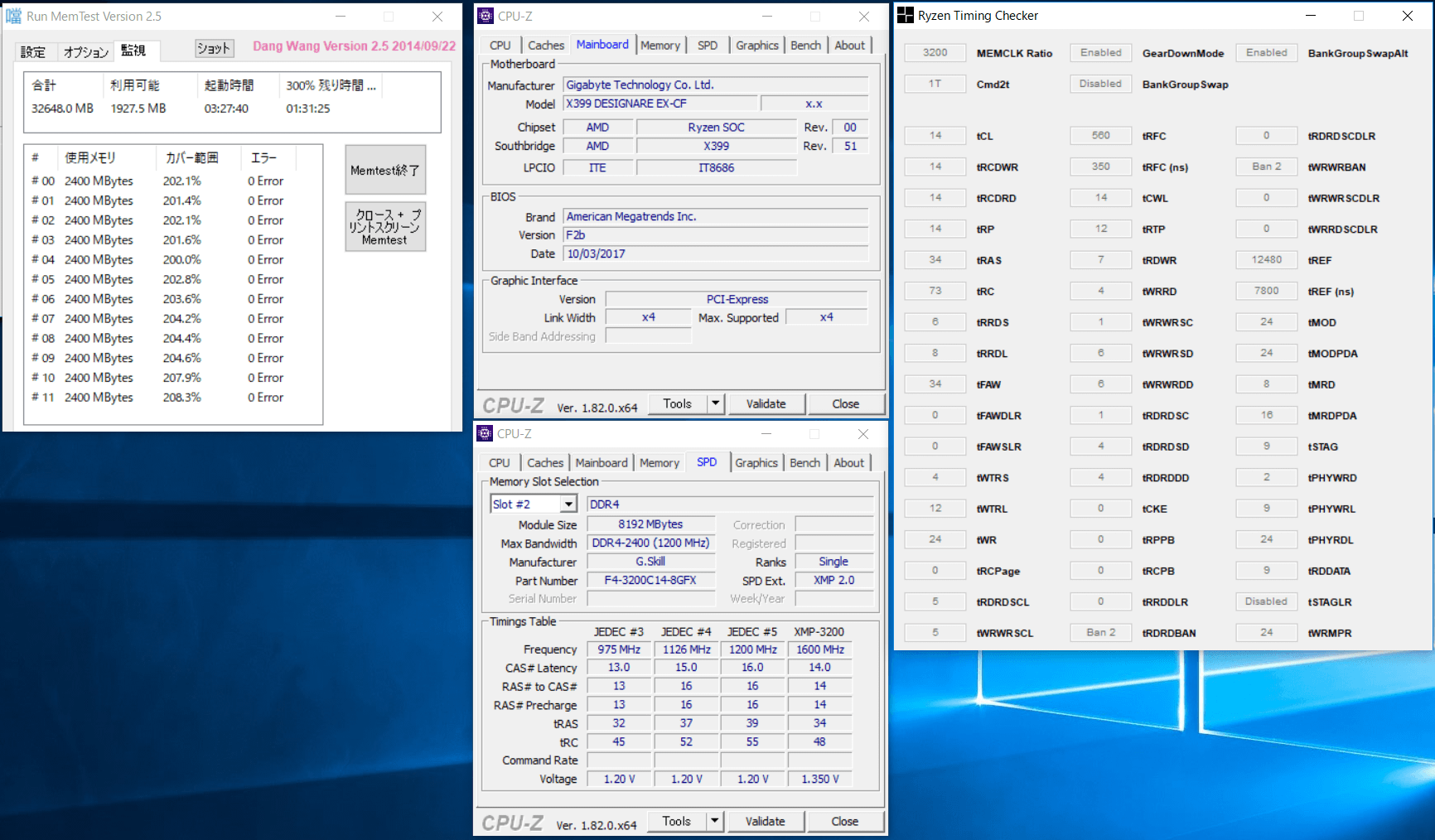
Task: Switch to CPU tab in upper CPU-Z
Action: pos(500,46)
